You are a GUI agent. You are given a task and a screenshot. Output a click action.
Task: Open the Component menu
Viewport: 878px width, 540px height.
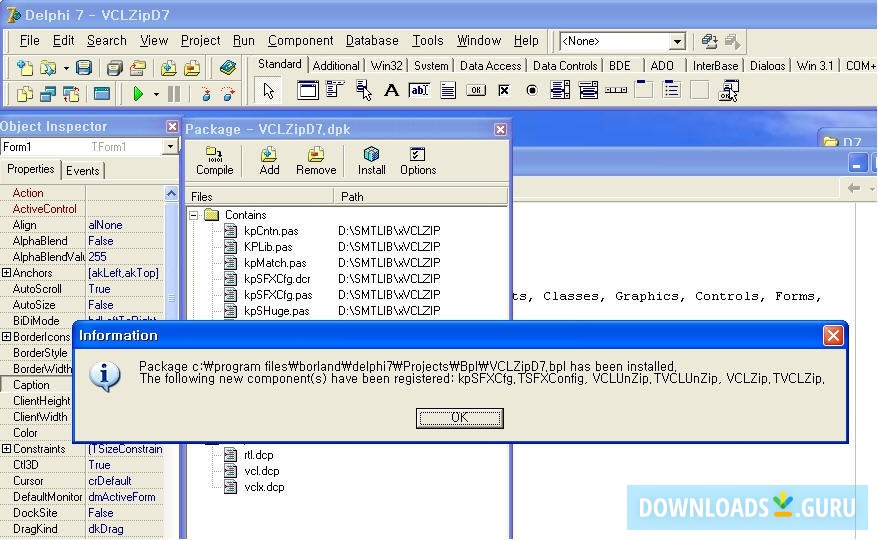pos(300,40)
